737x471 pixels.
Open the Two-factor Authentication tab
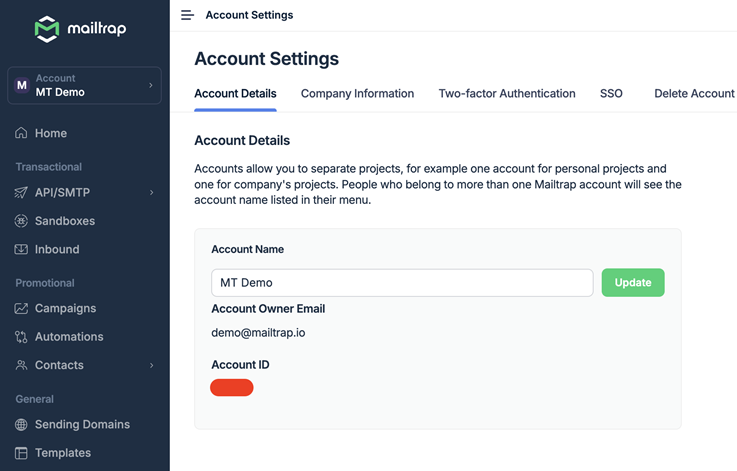tap(506, 93)
